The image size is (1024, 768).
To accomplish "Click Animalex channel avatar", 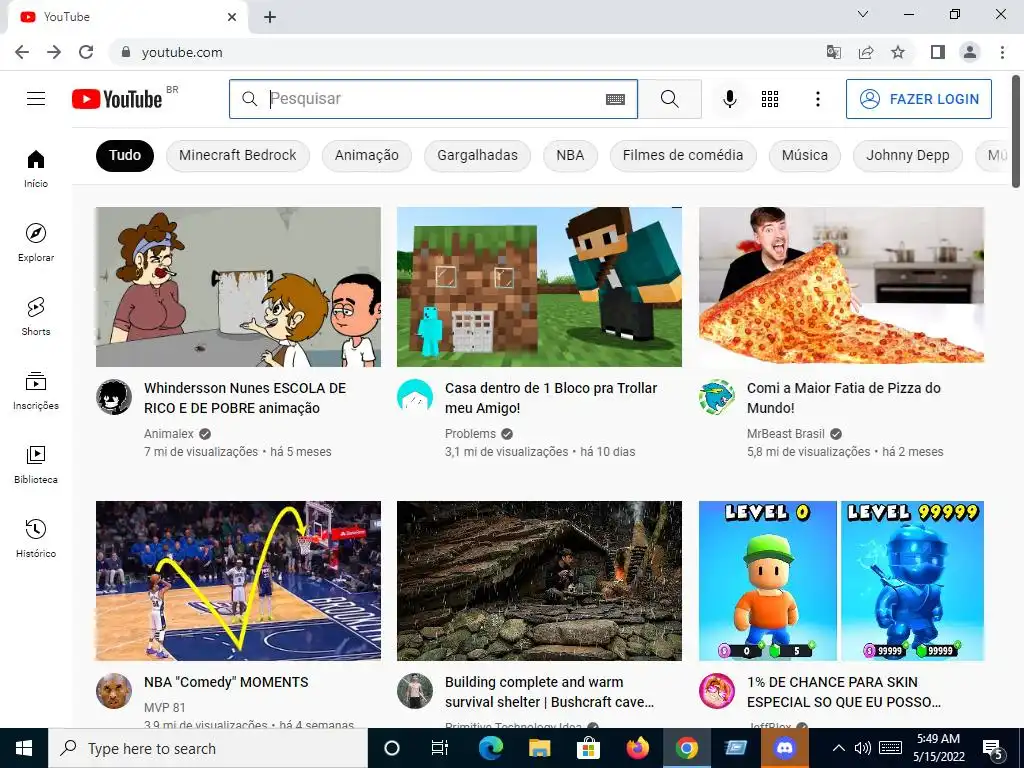I will coord(114,397).
